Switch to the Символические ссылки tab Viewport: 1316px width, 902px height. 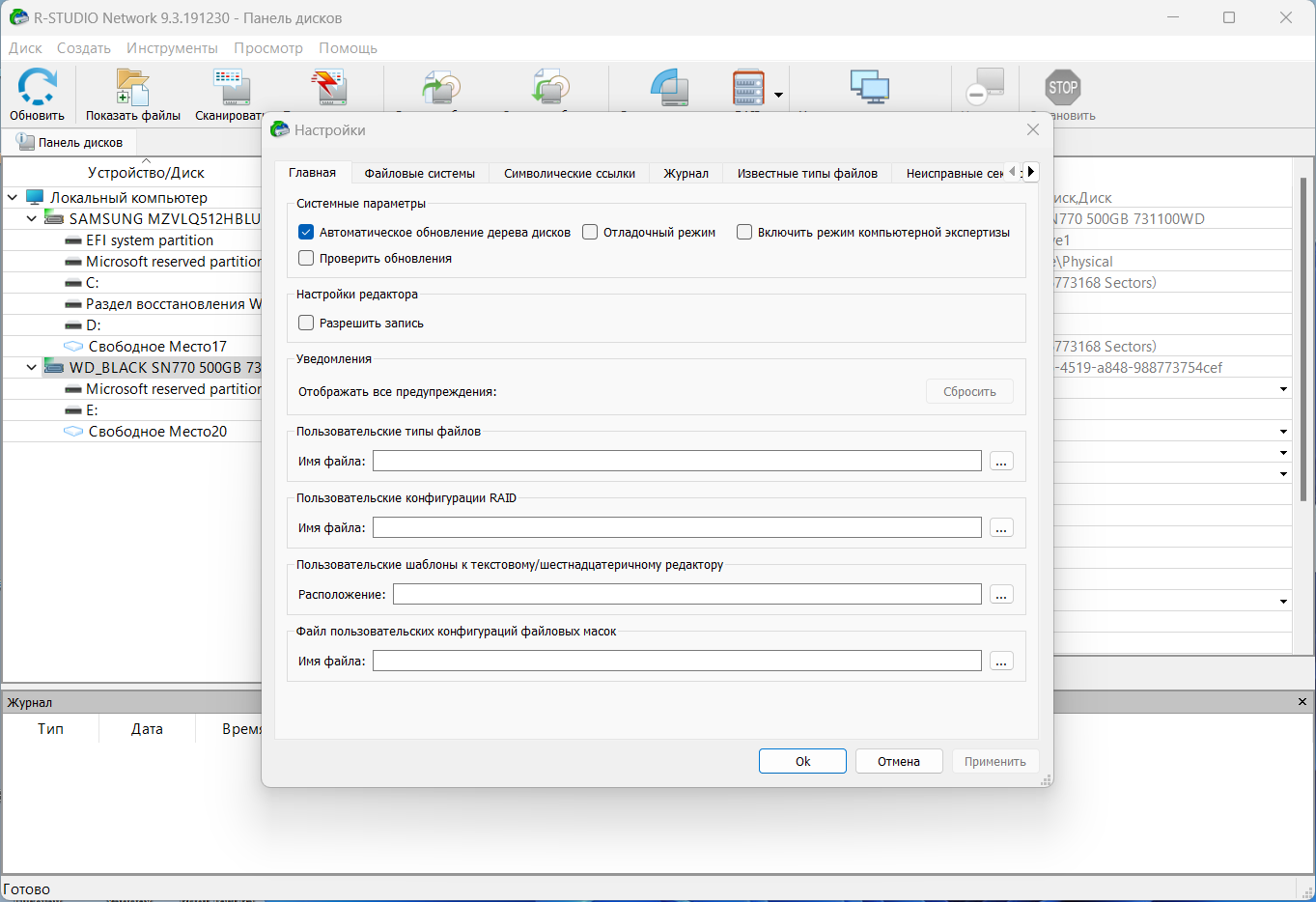tap(570, 174)
